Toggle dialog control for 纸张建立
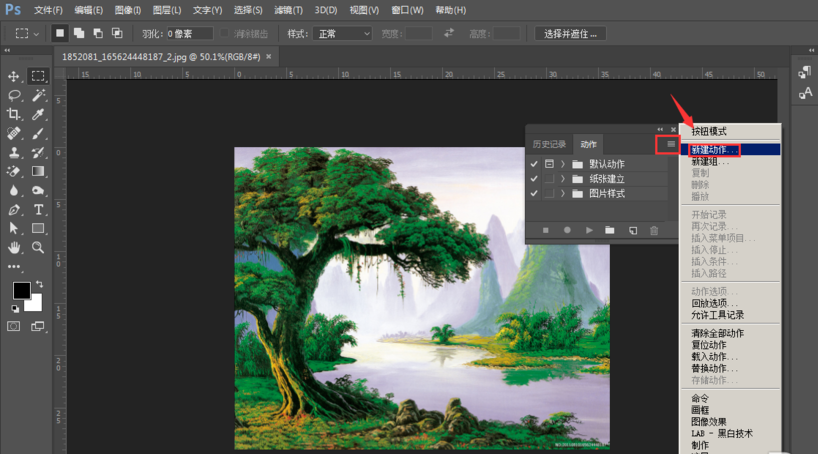 coord(549,178)
